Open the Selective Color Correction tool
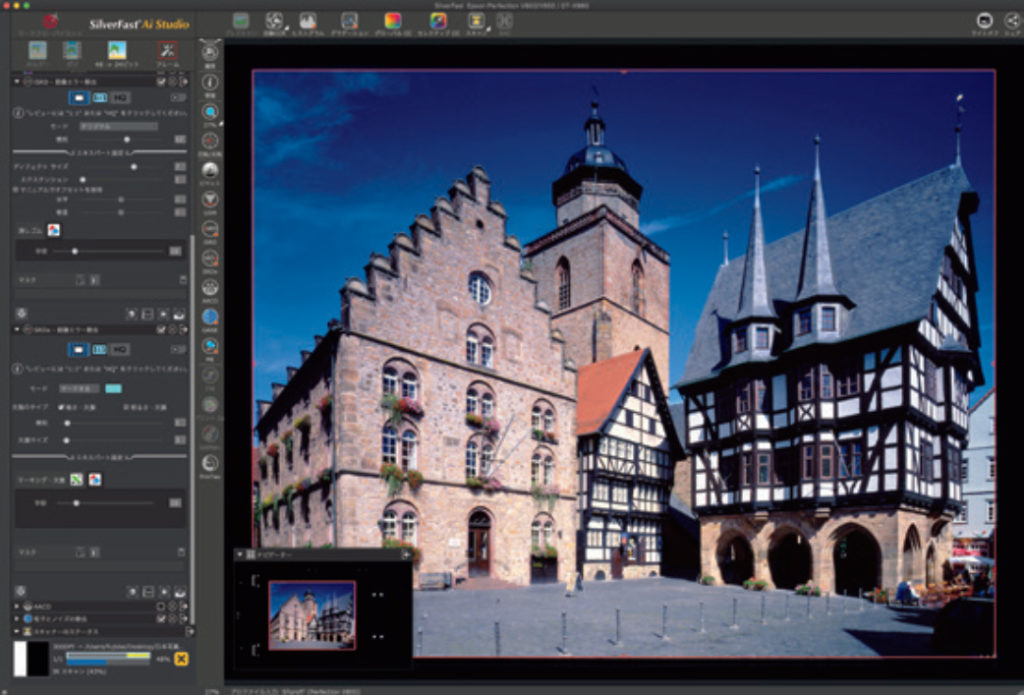The image size is (1024, 695). (438, 20)
